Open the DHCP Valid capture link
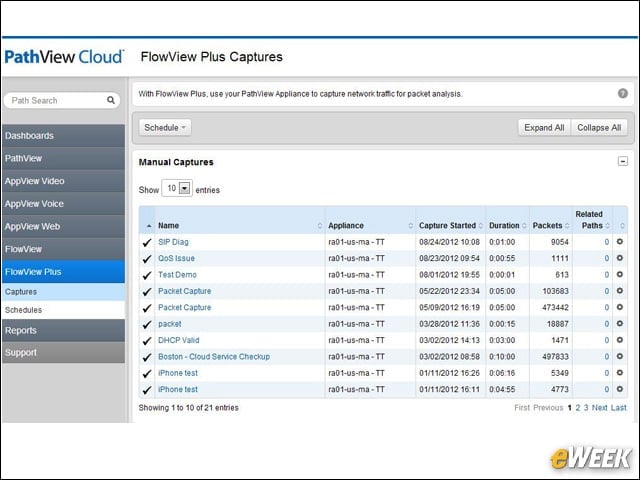This screenshot has height=480, width=640. tap(178, 340)
